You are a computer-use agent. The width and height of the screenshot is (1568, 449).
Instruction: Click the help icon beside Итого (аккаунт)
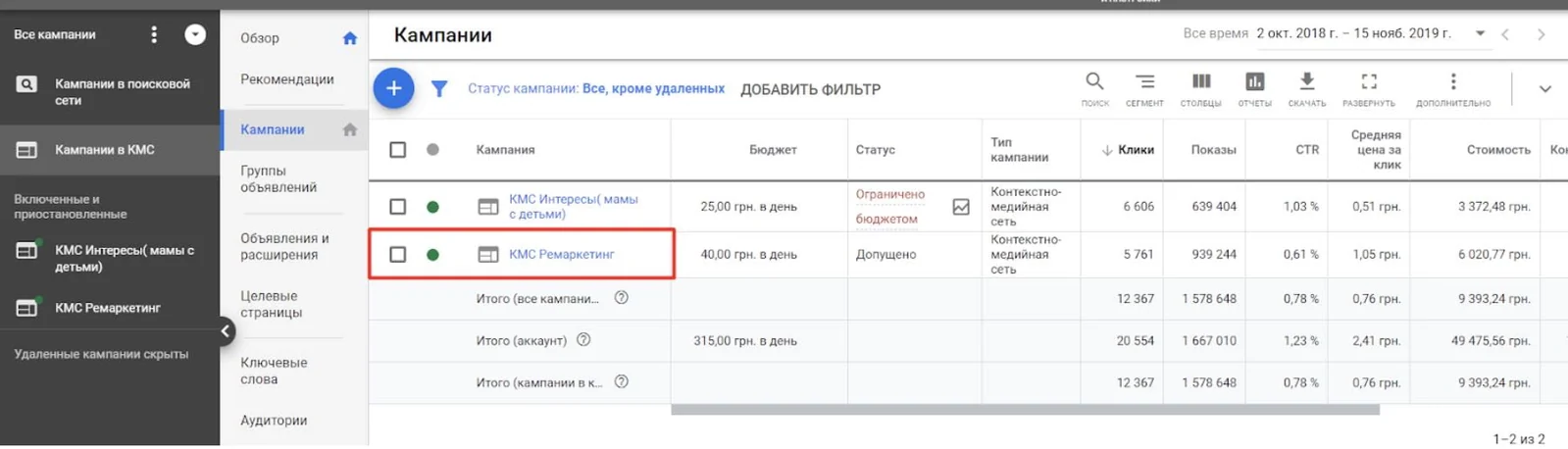pos(583,340)
